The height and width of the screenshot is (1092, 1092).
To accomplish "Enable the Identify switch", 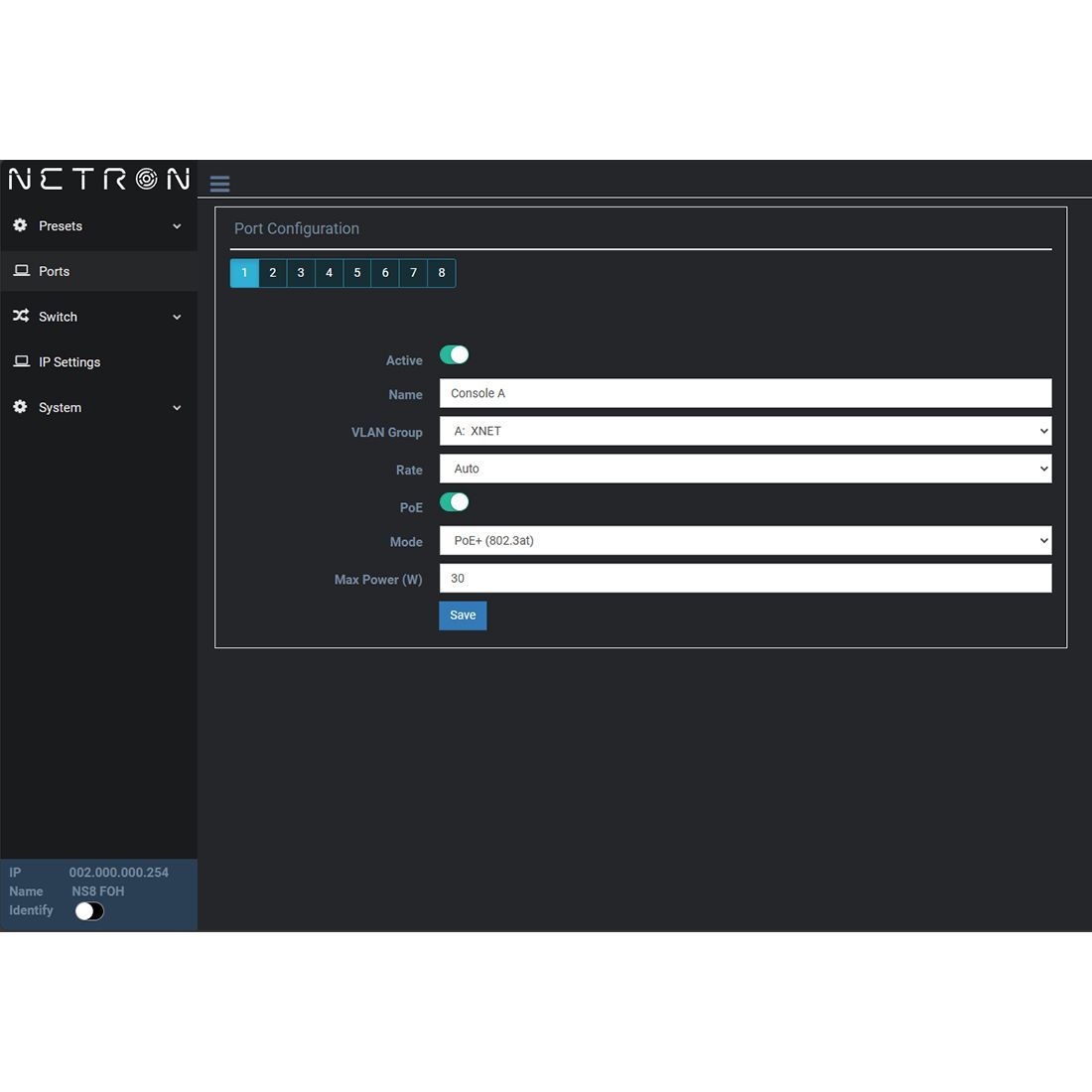I will pos(89,911).
